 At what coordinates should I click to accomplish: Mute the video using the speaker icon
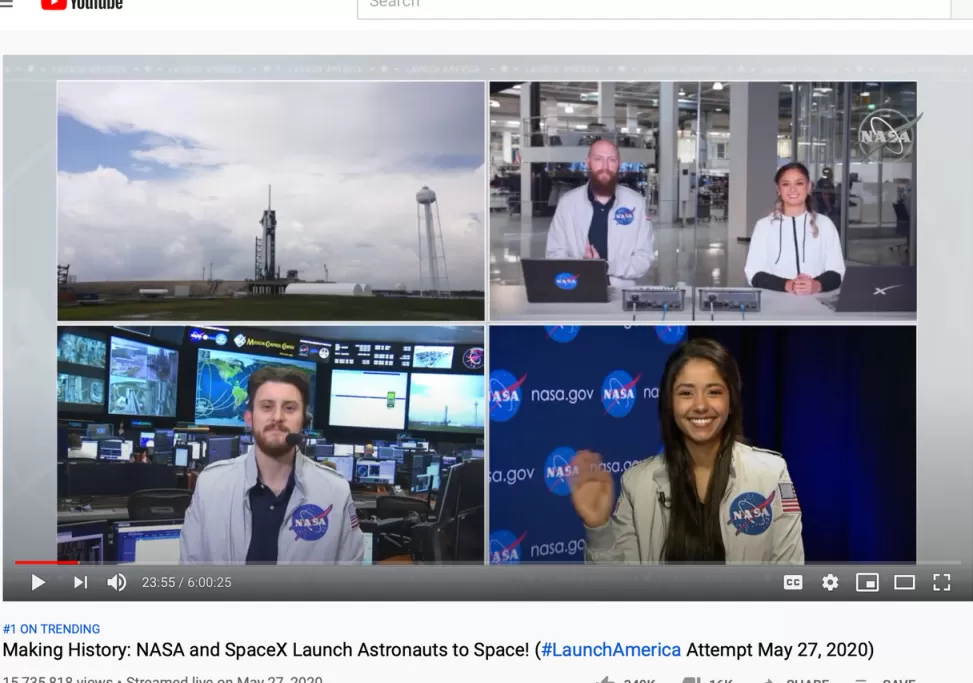[117, 583]
